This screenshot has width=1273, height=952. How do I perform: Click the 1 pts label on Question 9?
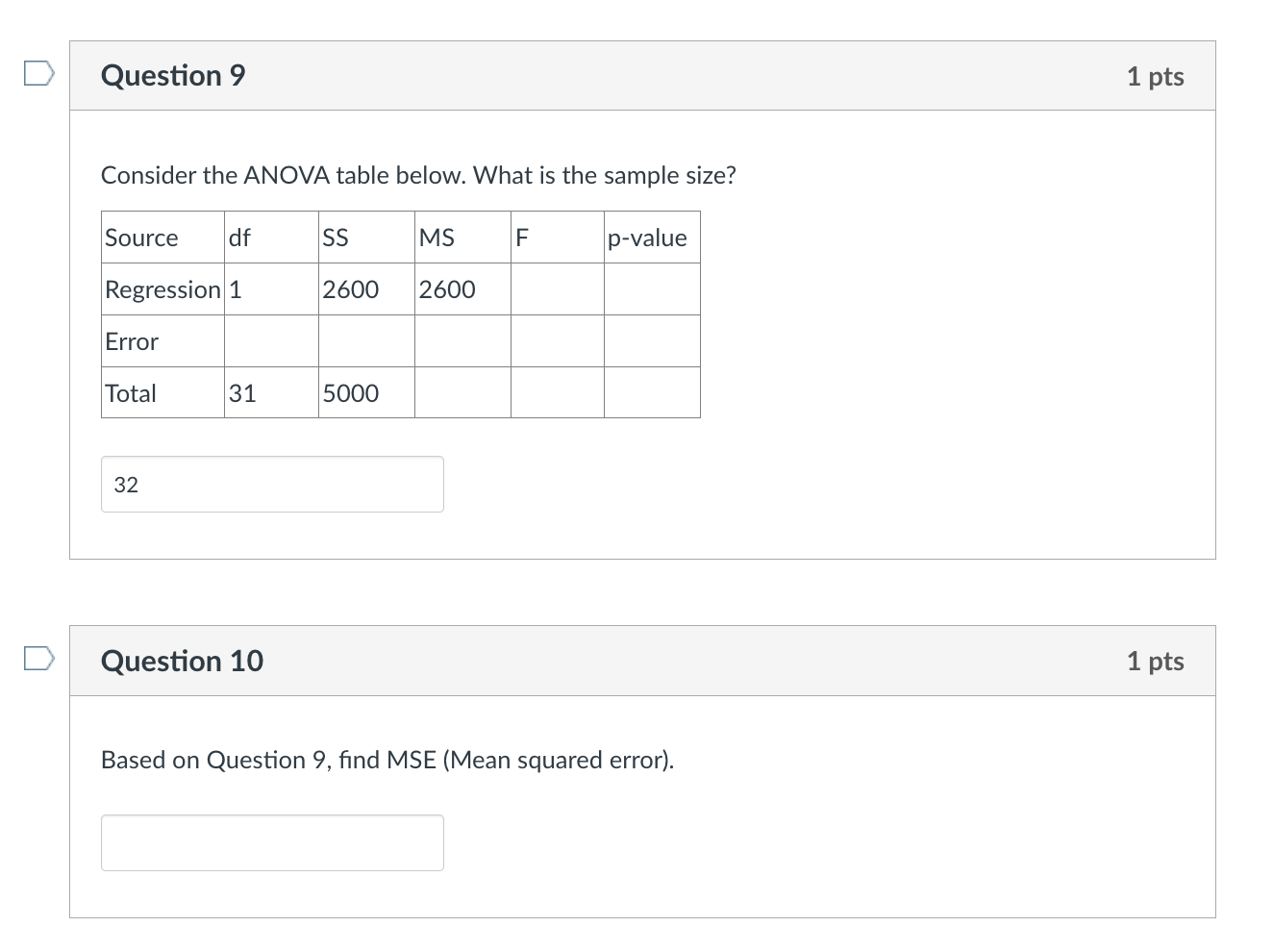coord(1155,76)
